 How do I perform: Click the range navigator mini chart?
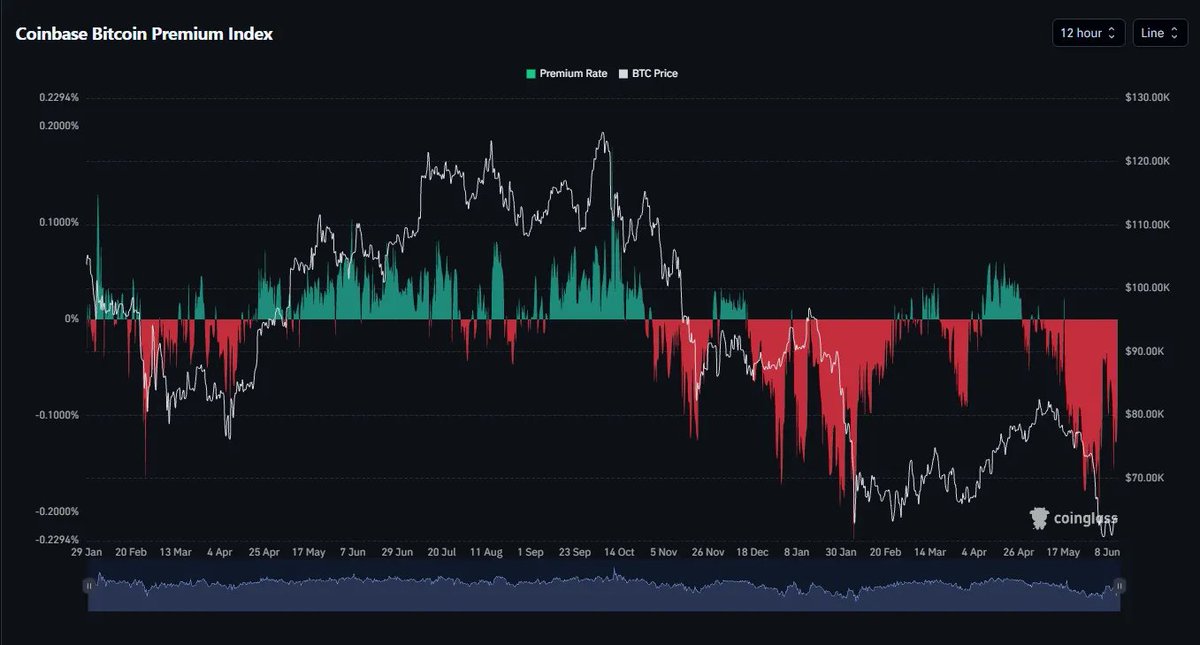[x=604, y=585]
